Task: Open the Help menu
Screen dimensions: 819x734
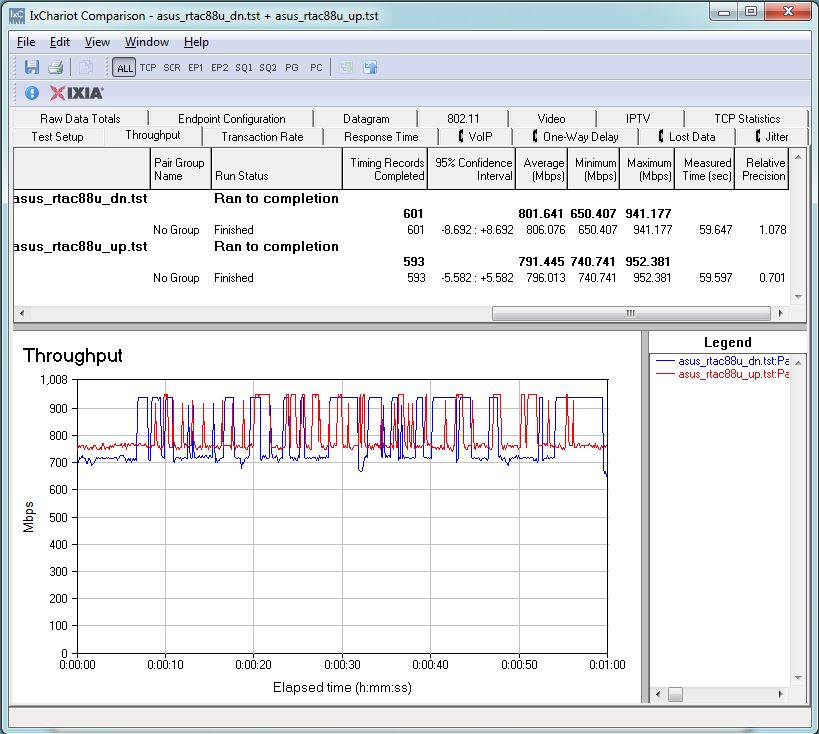Action: [196, 42]
